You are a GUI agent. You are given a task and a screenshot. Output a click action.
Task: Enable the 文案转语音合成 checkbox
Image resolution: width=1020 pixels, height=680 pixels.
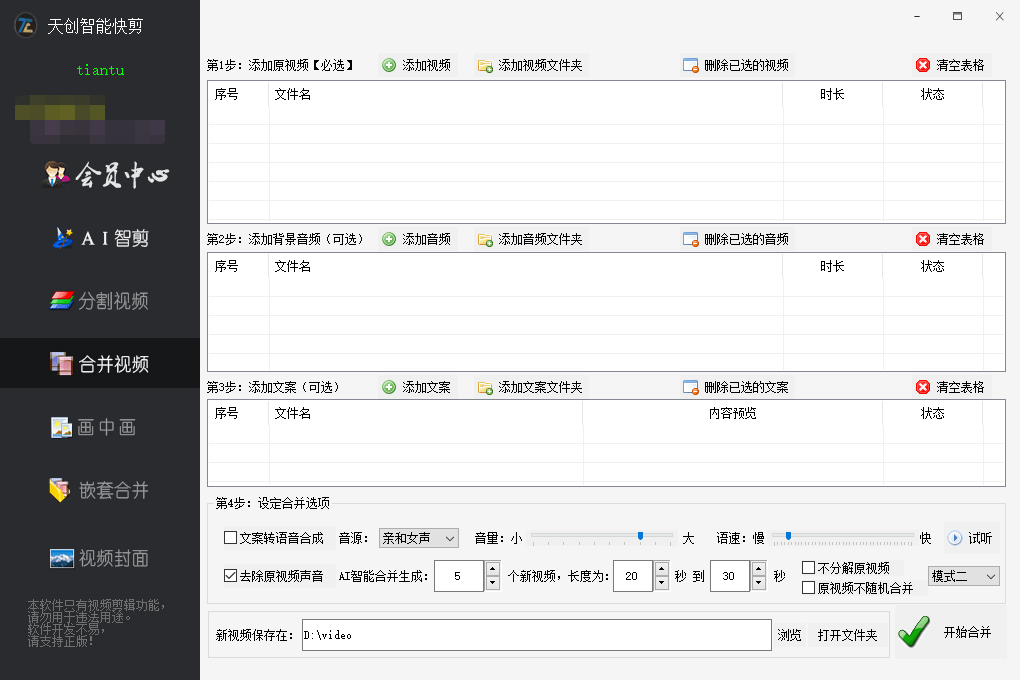click(231, 538)
